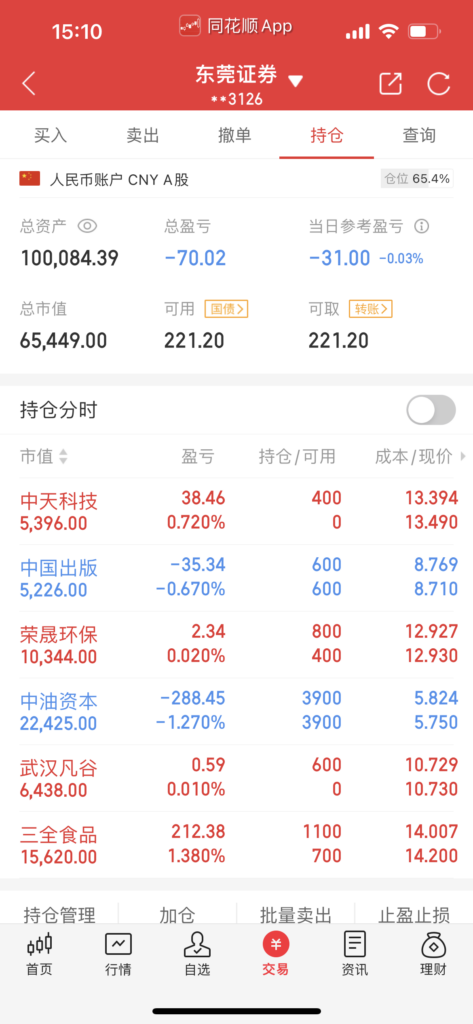Image resolution: width=473 pixels, height=1024 pixels.
Task: Select the 中油资本 holding row
Action: tap(236, 711)
